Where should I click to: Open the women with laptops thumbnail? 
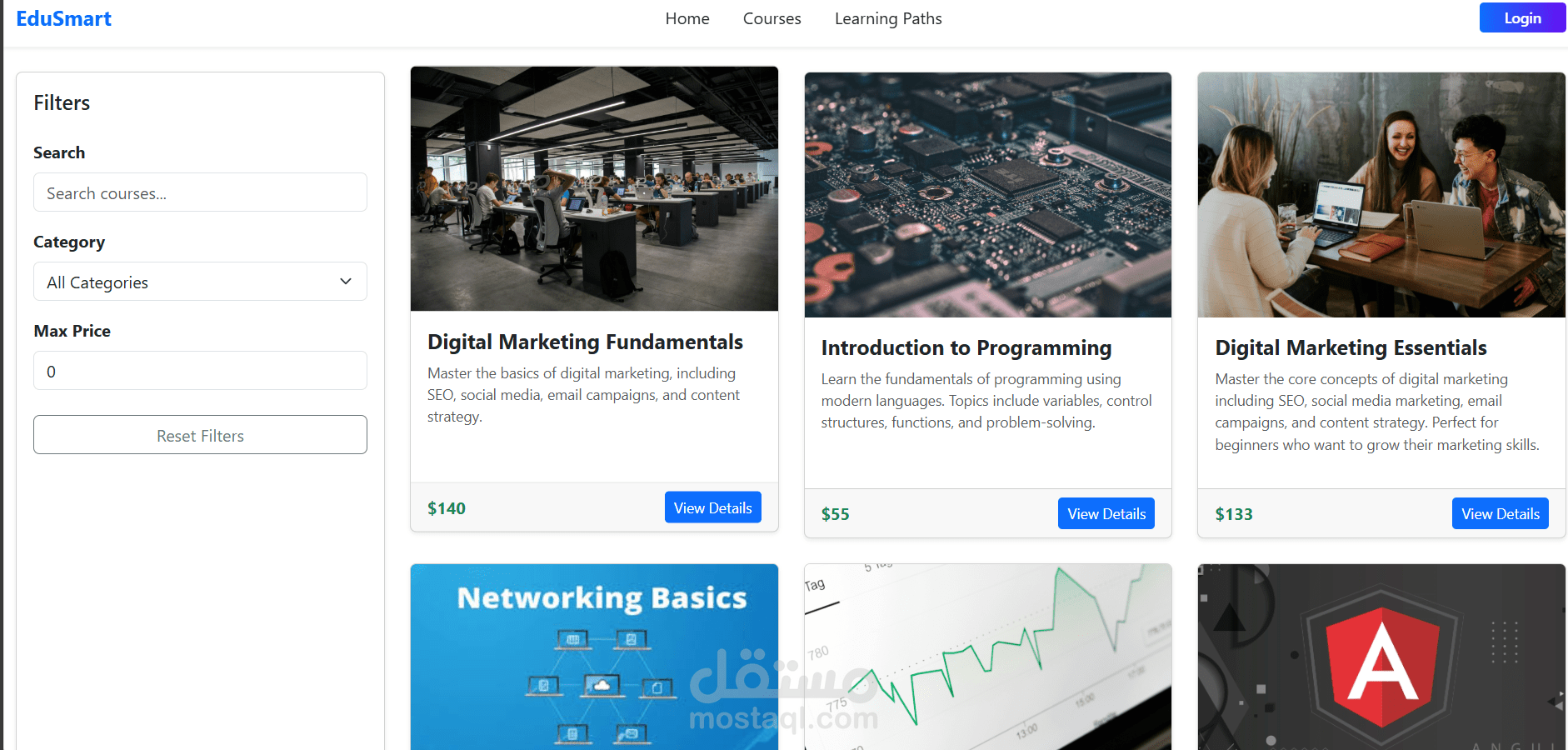(1381, 195)
